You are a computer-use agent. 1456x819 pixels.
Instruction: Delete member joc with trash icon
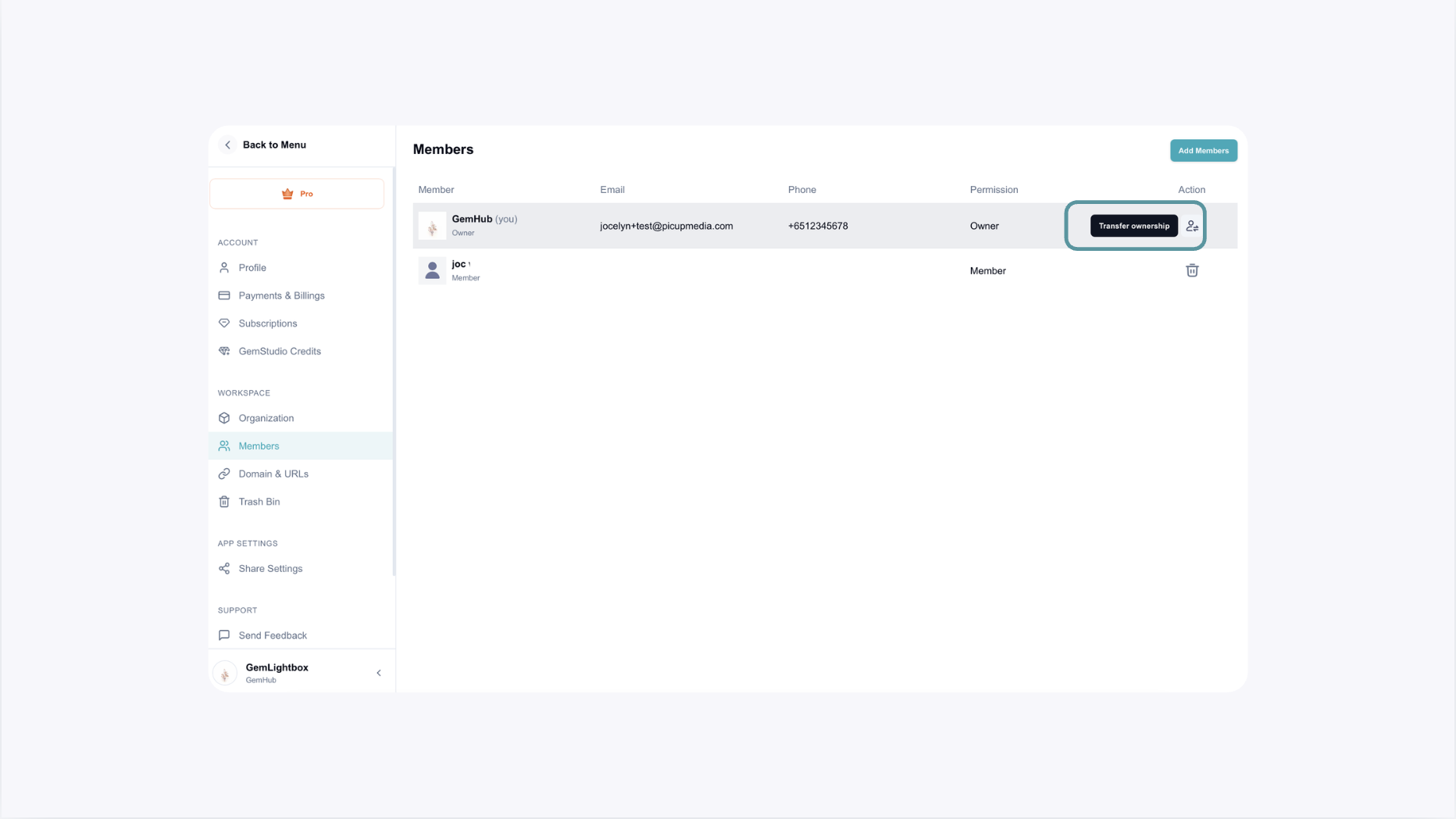point(1192,270)
